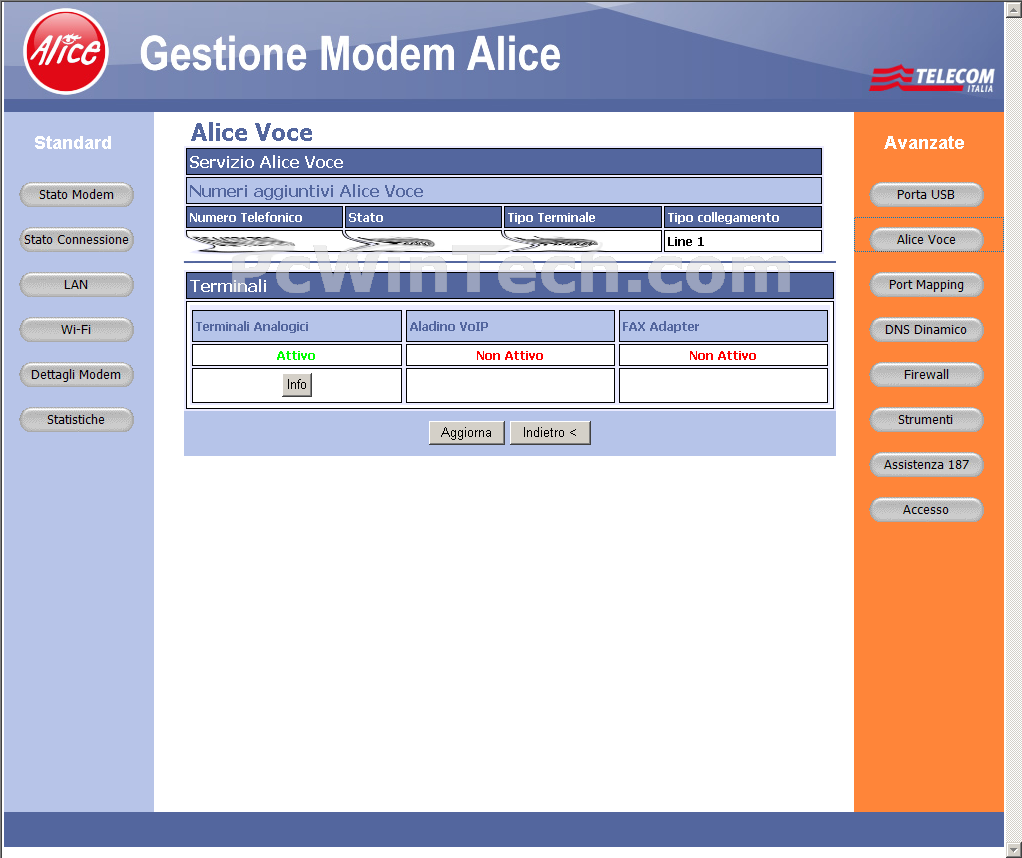This screenshot has width=1022, height=858.
Task: Open the Port Mapping page
Action: pyautogui.click(x=926, y=284)
